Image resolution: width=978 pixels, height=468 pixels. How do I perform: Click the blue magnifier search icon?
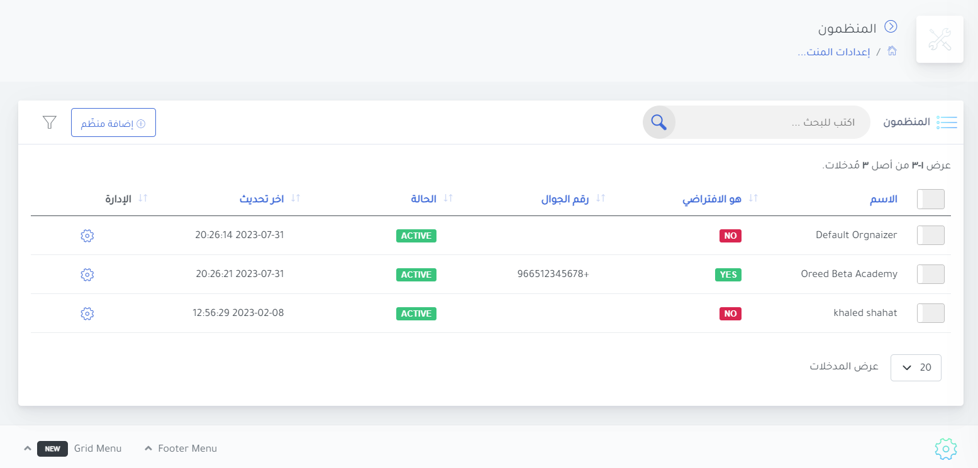[x=659, y=122]
